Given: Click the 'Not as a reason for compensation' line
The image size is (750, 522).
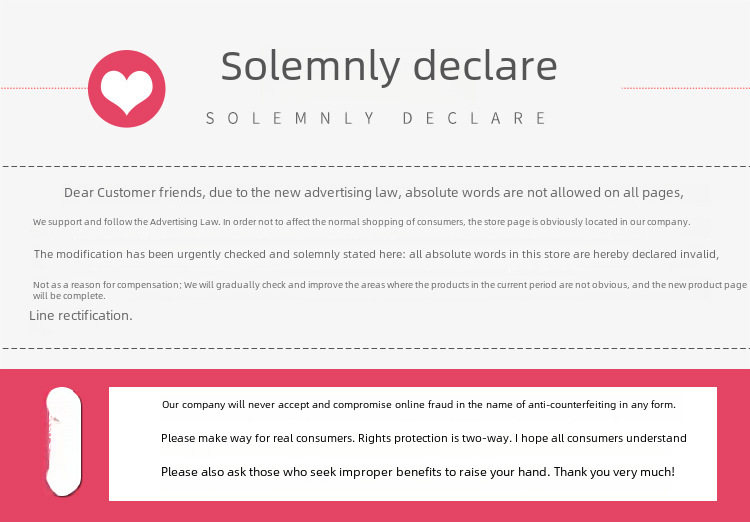Looking at the screenshot, I should pos(389,285).
